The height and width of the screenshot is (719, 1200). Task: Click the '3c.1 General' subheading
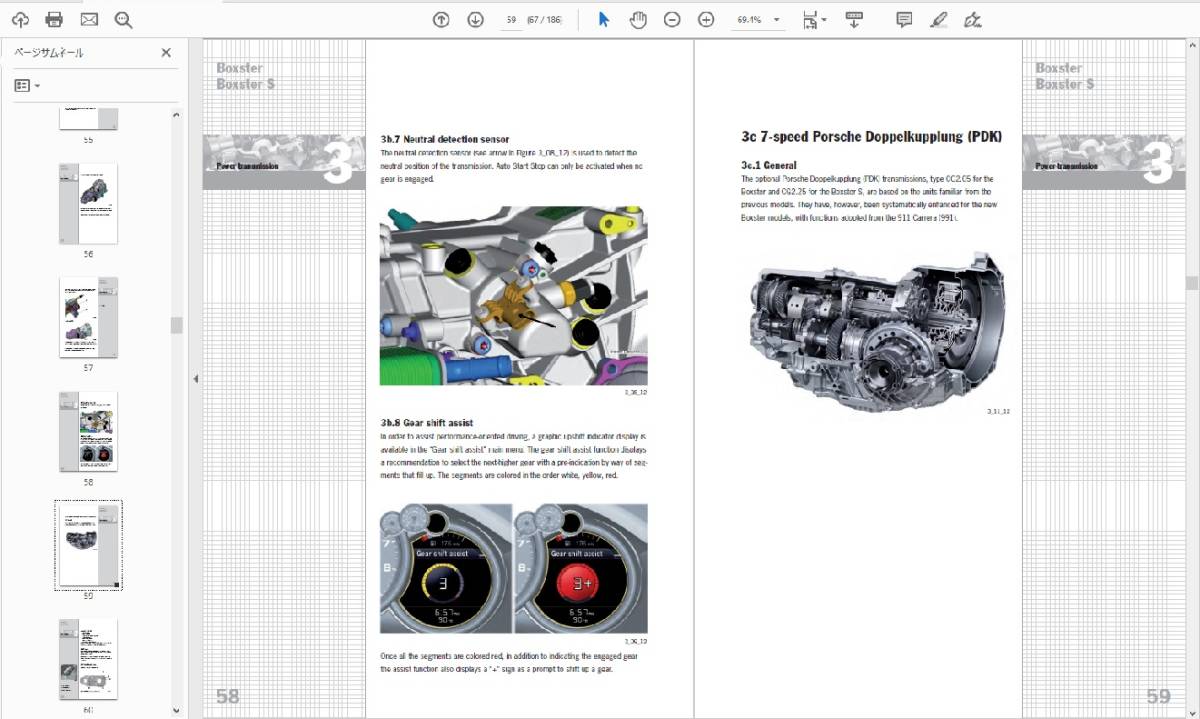coord(769,164)
